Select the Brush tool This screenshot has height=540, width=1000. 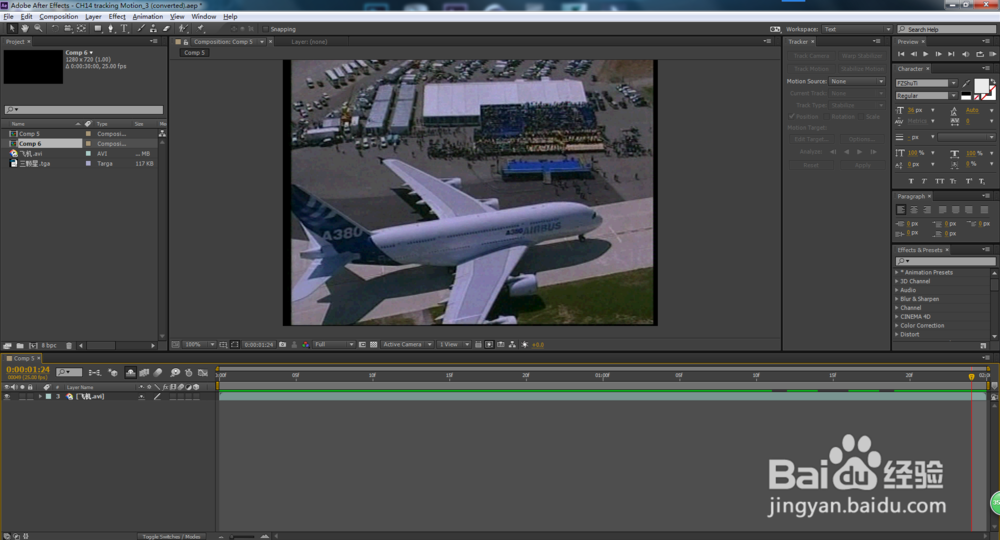pos(141,29)
